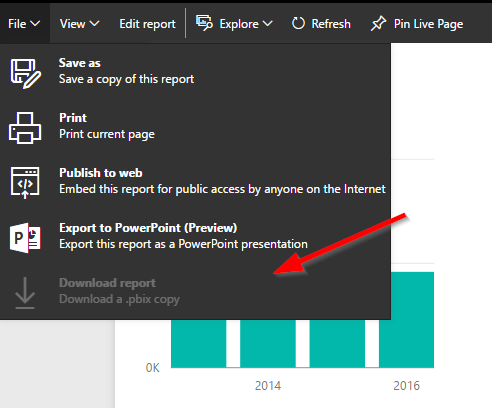492x408 pixels.
Task: Click the Refresh circular arrow icon
Action: [x=298, y=23]
